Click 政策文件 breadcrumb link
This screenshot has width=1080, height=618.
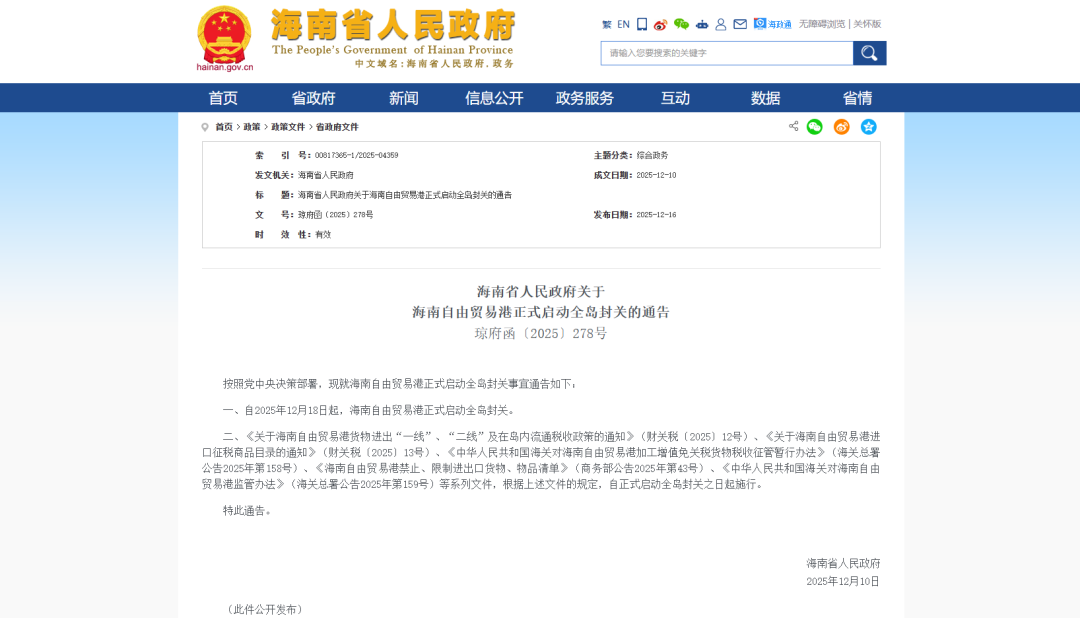(x=288, y=127)
